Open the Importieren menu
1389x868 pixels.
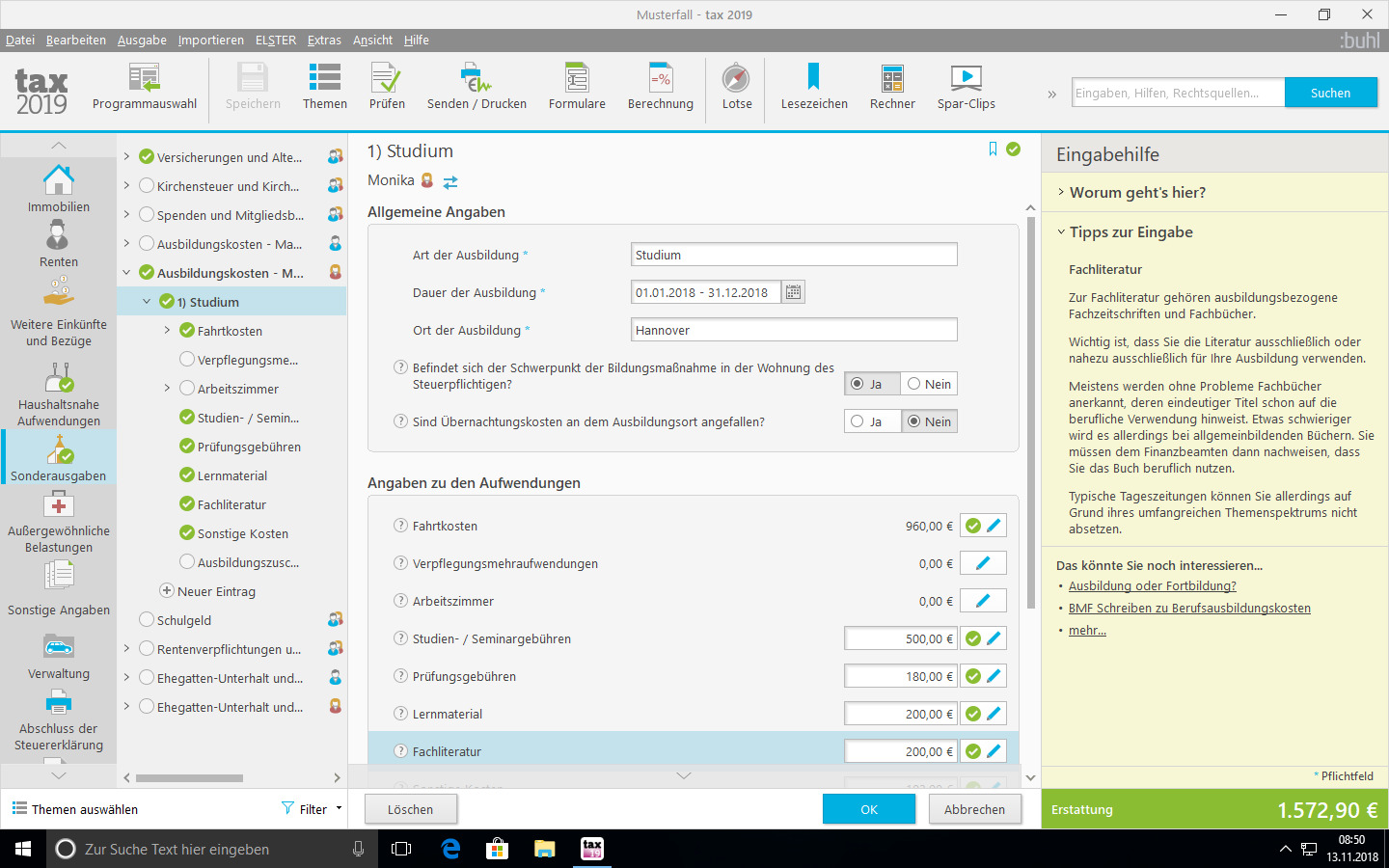210,40
